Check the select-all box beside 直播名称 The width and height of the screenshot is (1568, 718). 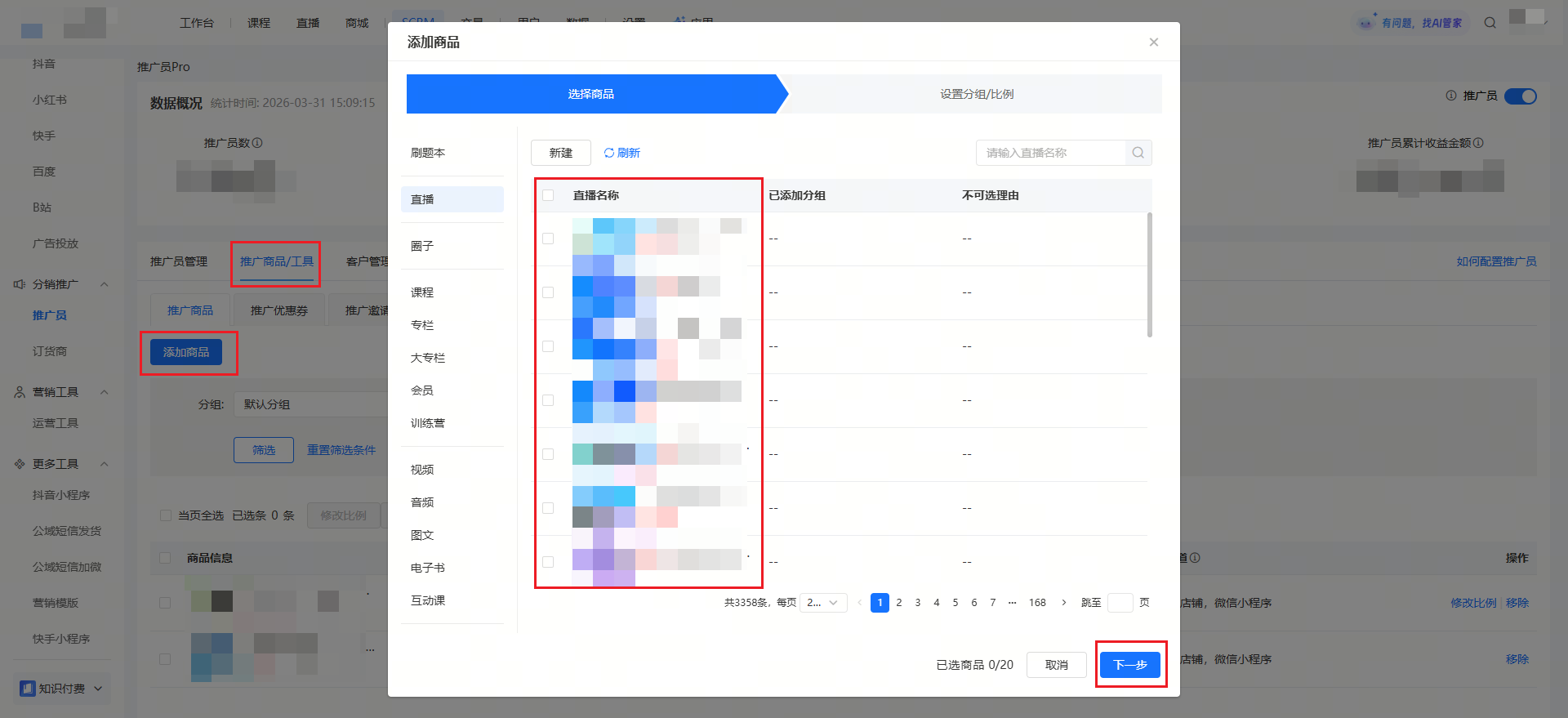(548, 195)
